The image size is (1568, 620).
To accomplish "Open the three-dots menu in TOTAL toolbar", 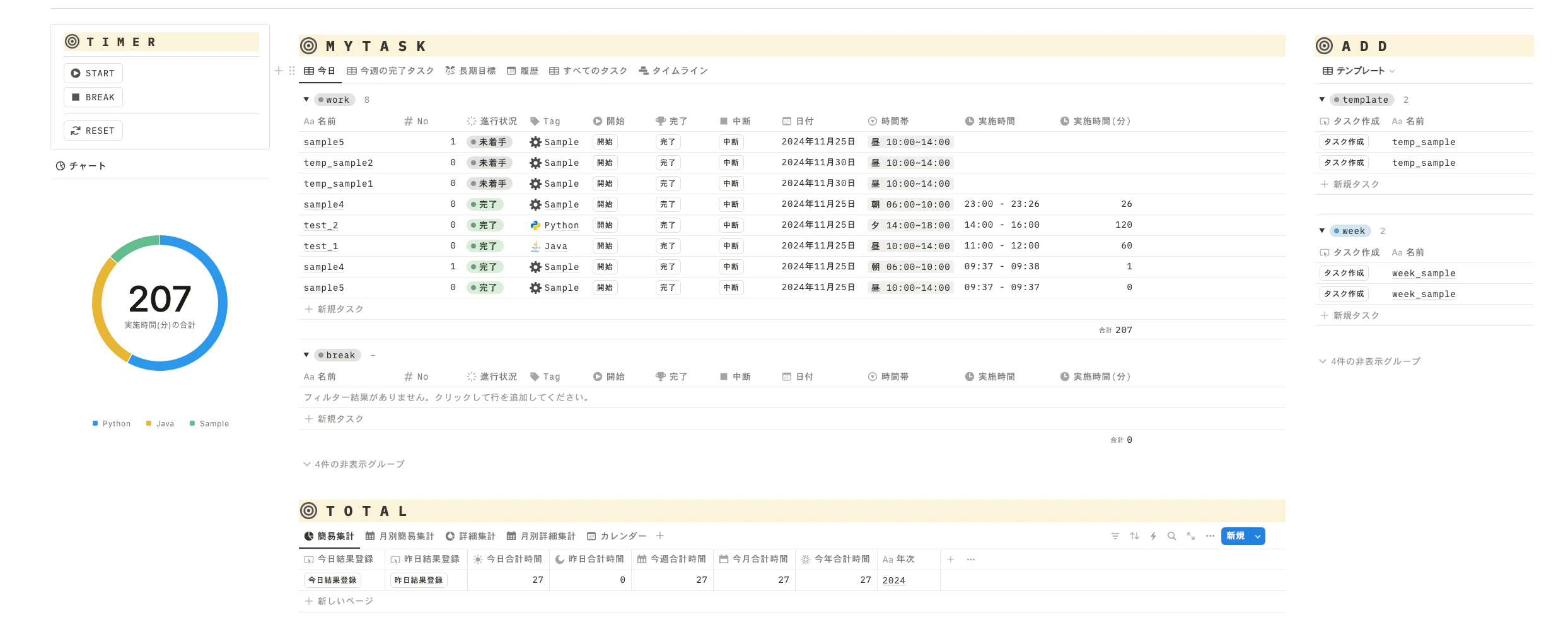I will [x=1210, y=536].
